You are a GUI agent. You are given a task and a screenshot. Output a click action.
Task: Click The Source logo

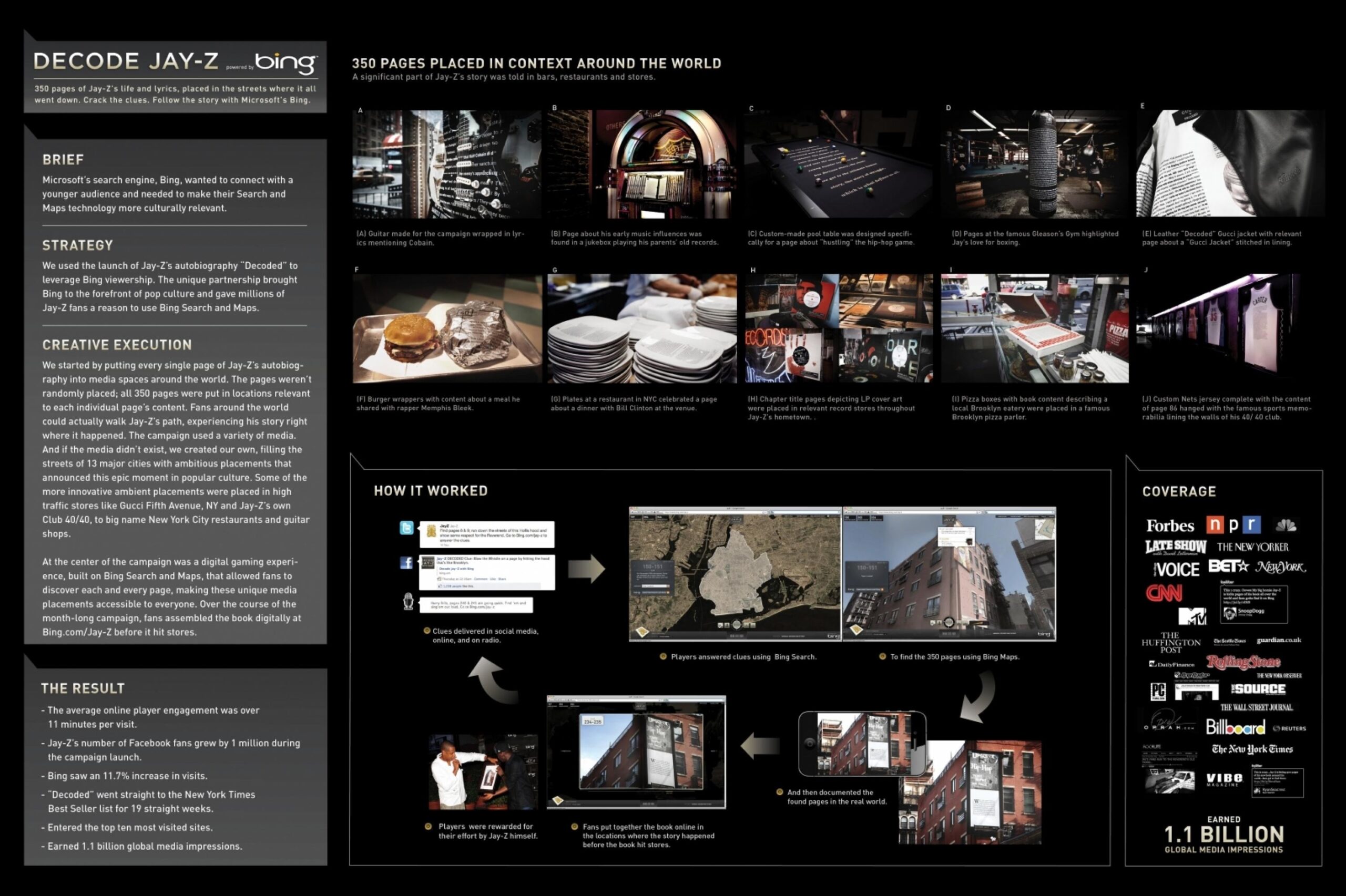coord(1259,689)
